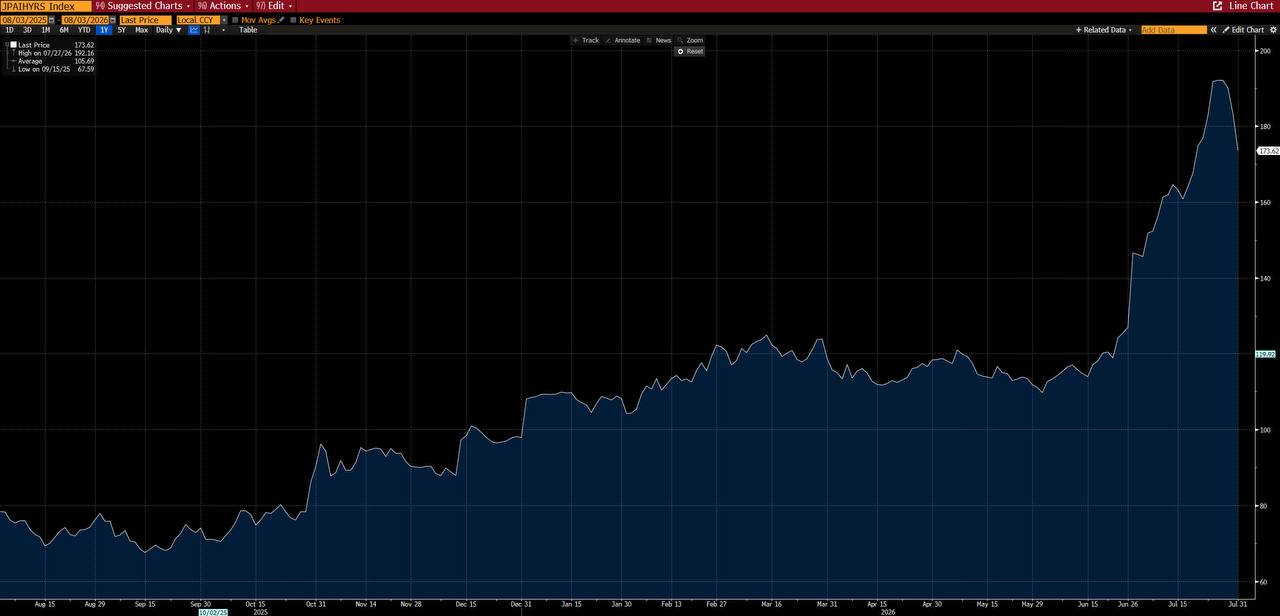The image size is (1280, 616).
Task: Select the Max time range
Action: [x=141, y=30]
